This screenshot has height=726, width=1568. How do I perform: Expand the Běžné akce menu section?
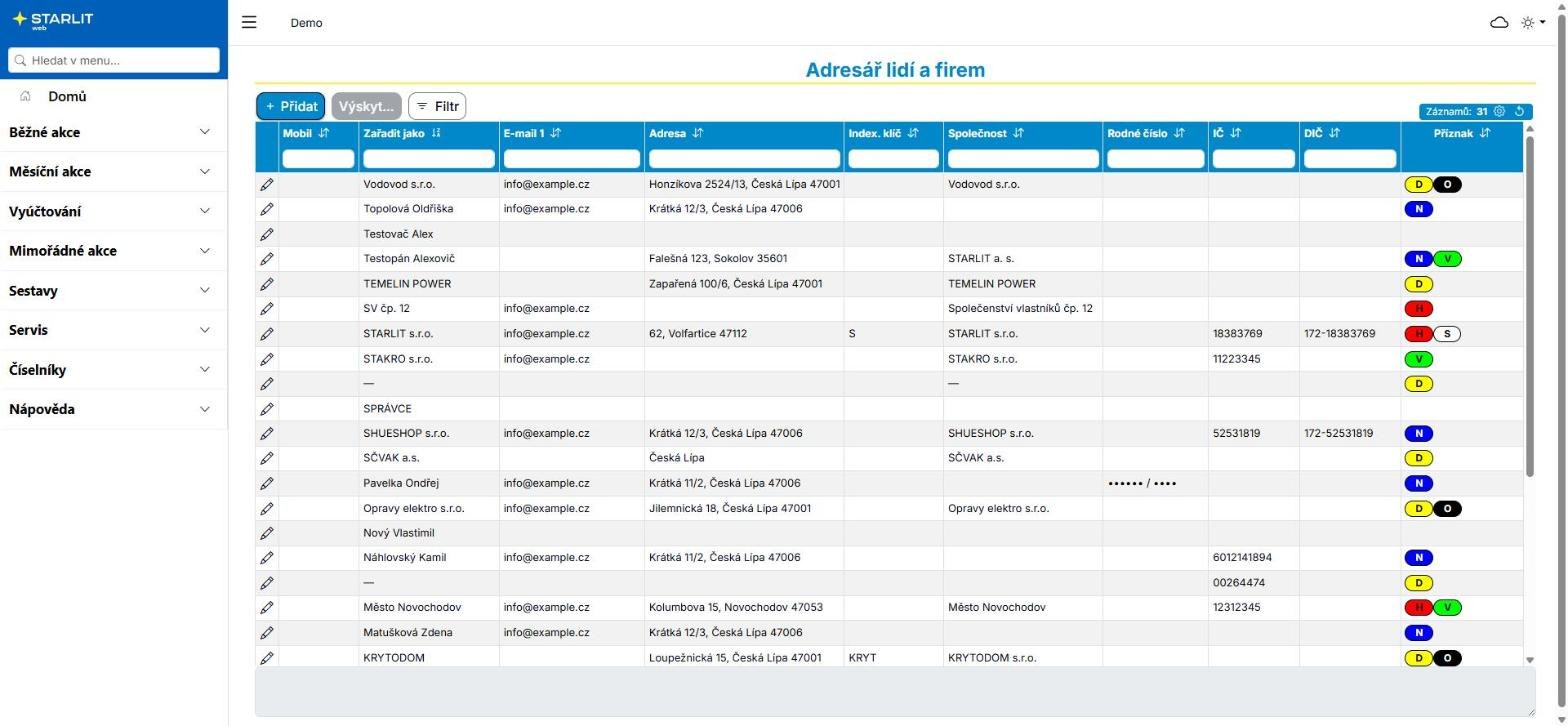click(113, 132)
